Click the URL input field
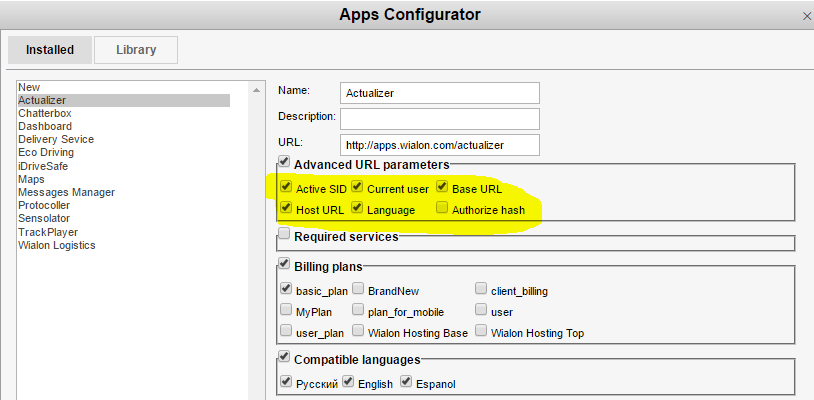The width and height of the screenshot is (814, 400). click(x=439, y=145)
